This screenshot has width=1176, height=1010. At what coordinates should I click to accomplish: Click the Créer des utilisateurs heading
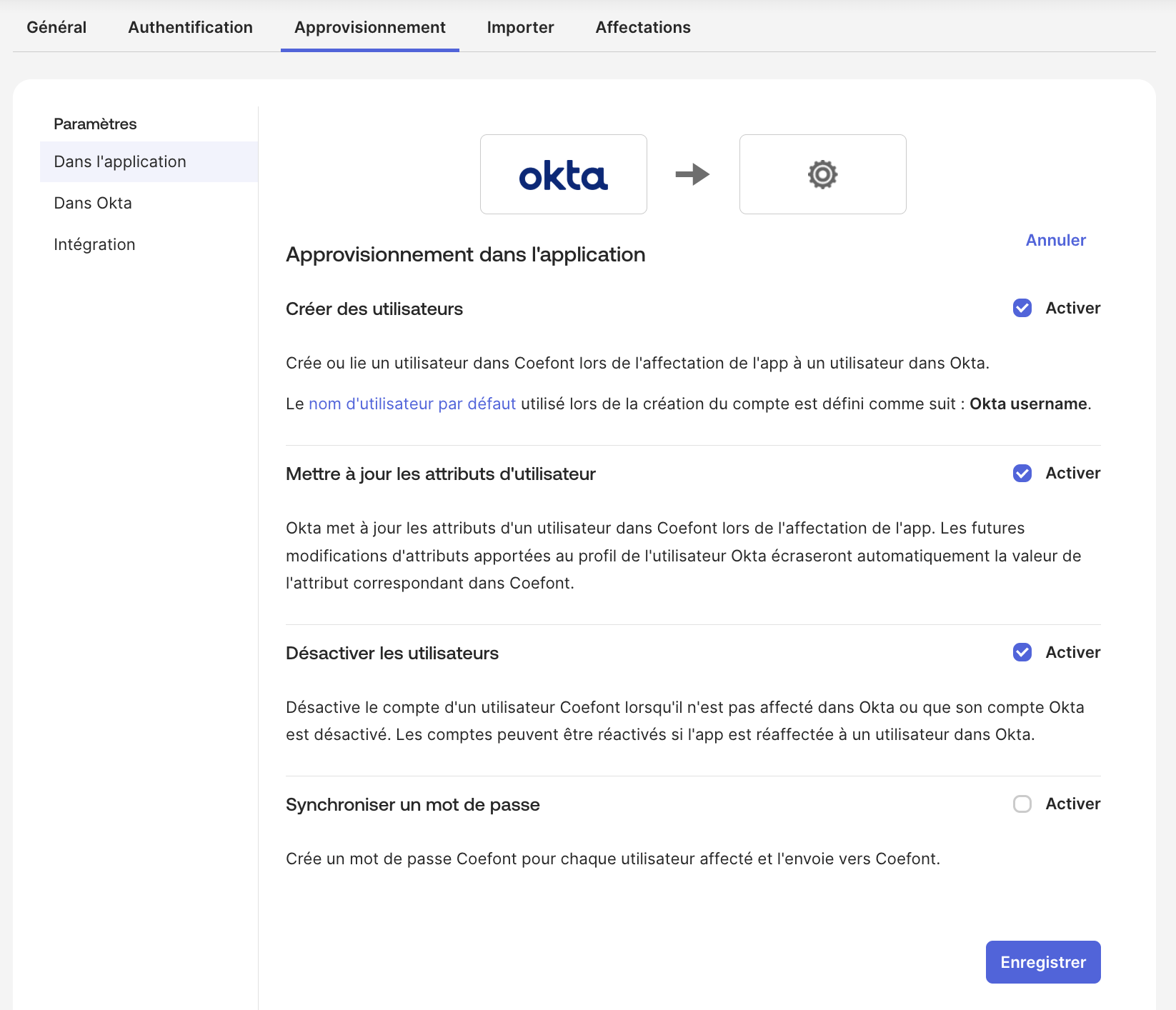(x=374, y=309)
